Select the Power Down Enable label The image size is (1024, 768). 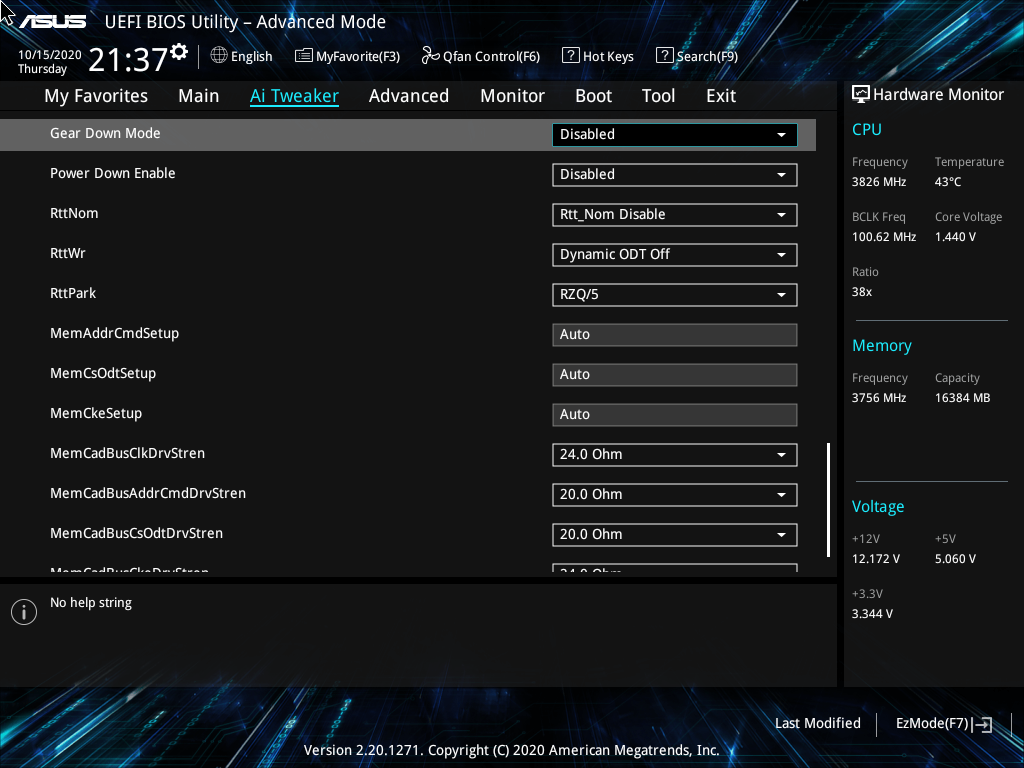pyautogui.click(x=112, y=173)
